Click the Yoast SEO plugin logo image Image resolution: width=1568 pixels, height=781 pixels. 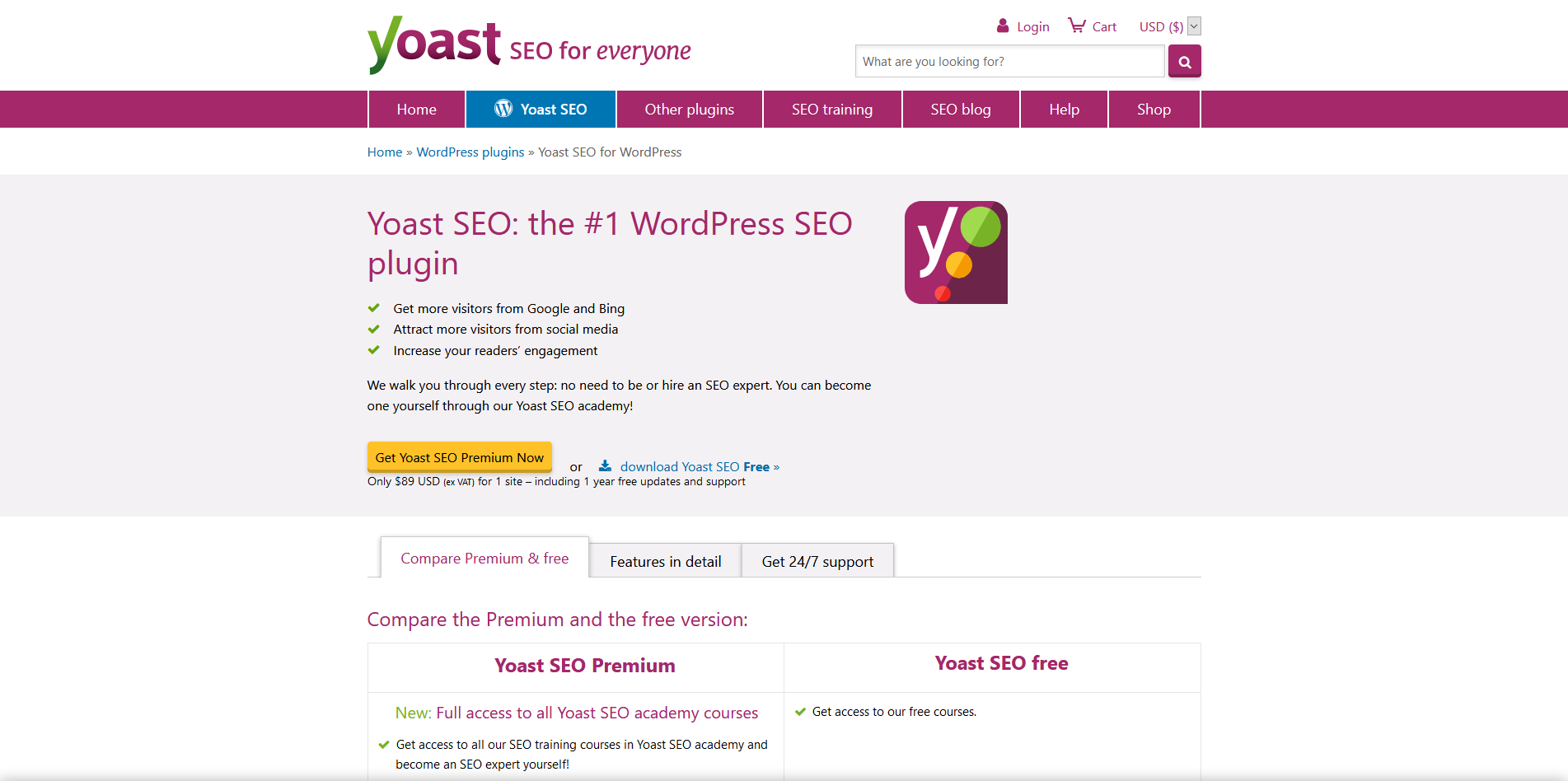(956, 252)
